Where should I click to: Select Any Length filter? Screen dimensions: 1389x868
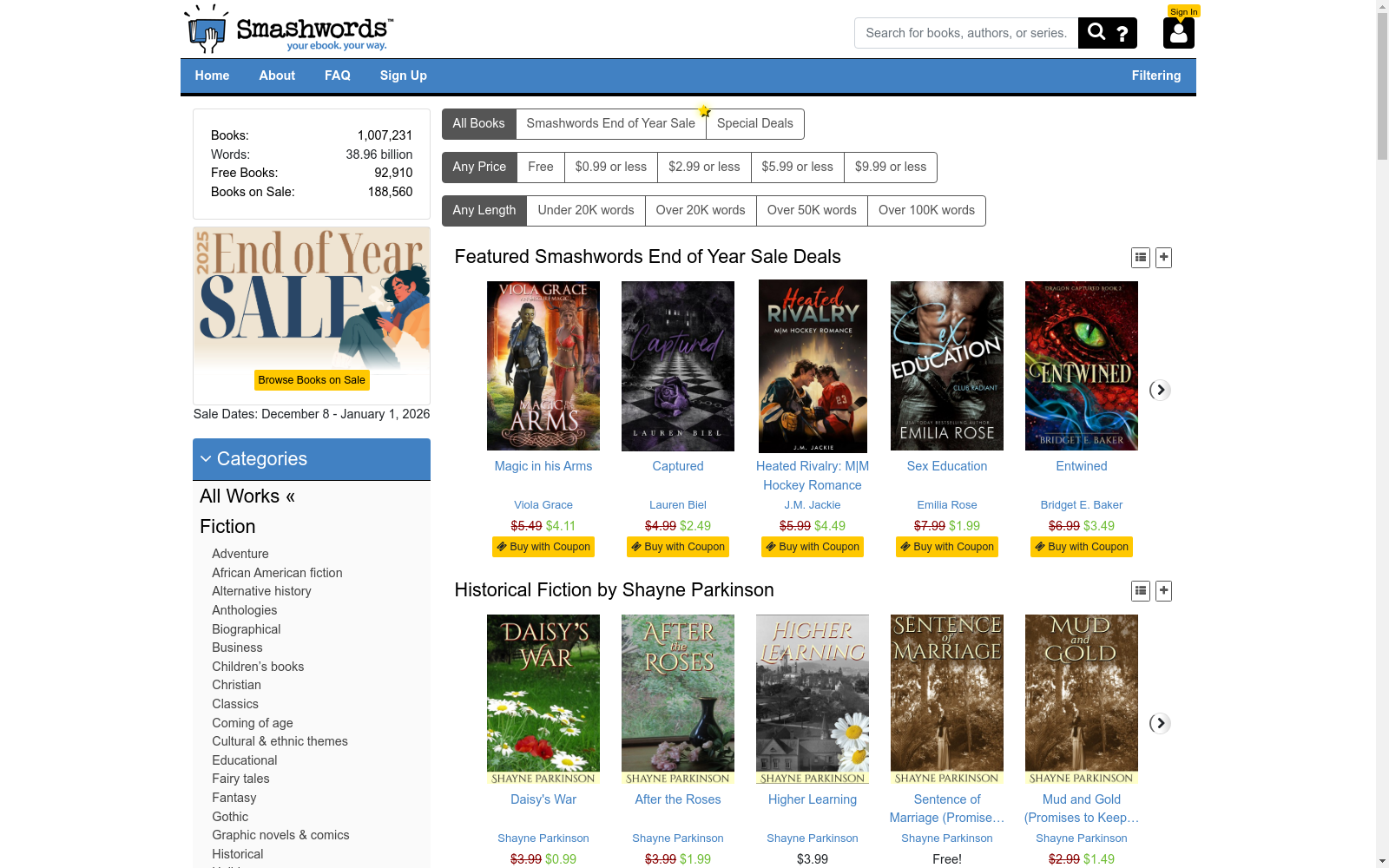pos(484,211)
